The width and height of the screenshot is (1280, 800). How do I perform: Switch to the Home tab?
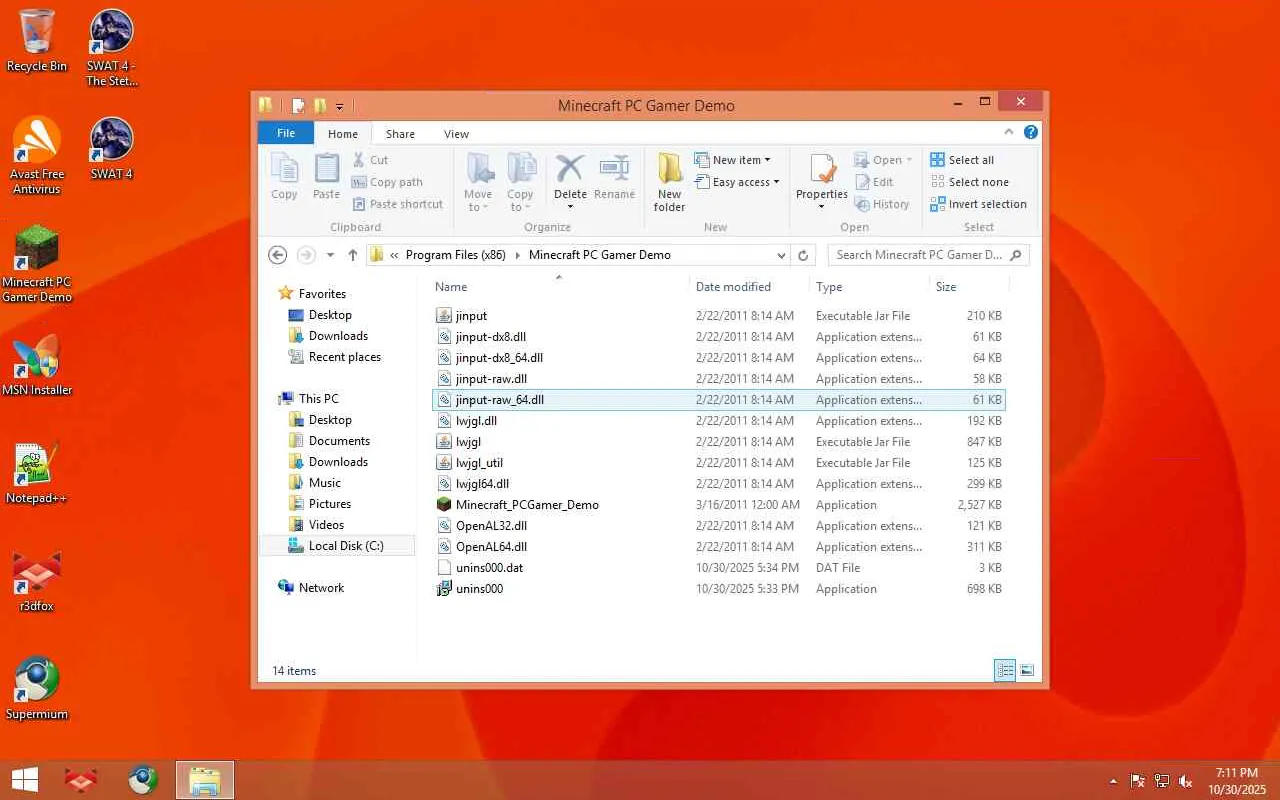pos(343,134)
